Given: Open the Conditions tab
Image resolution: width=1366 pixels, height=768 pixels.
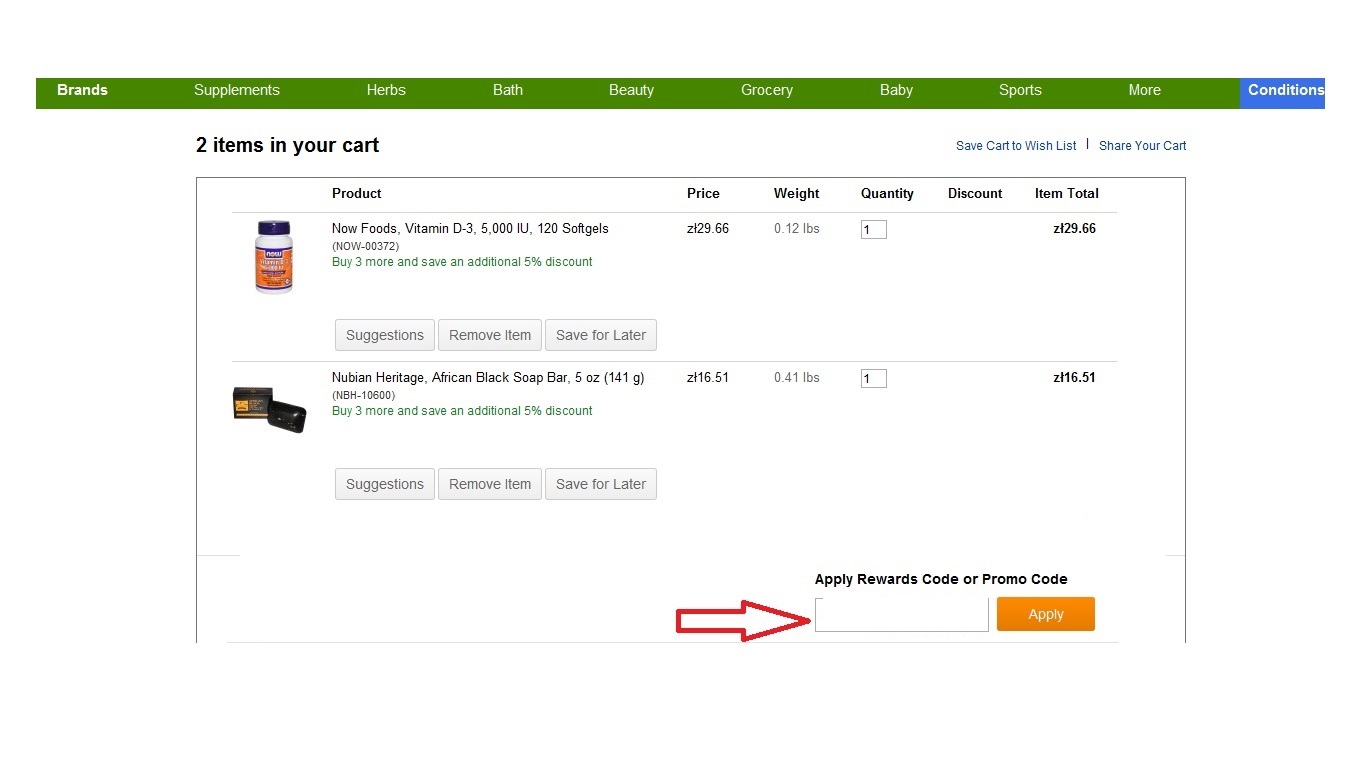Looking at the screenshot, I should (x=1285, y=90).
